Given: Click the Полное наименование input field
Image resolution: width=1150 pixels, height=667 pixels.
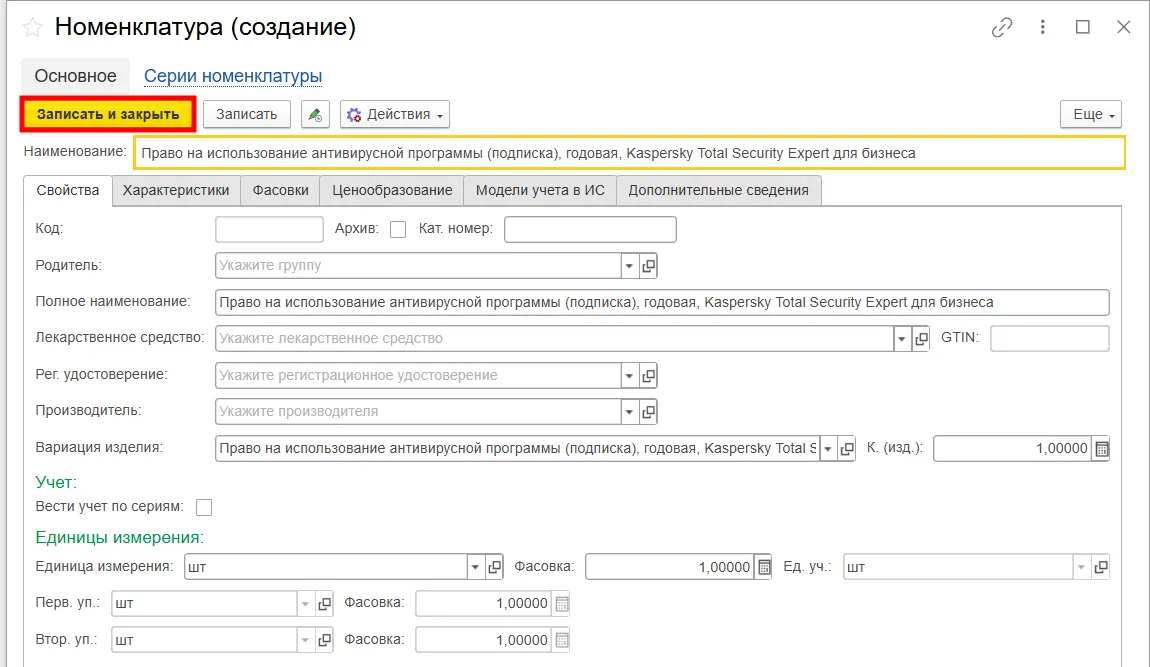Looking at the screenshot, I should click(x=662, y=302).
